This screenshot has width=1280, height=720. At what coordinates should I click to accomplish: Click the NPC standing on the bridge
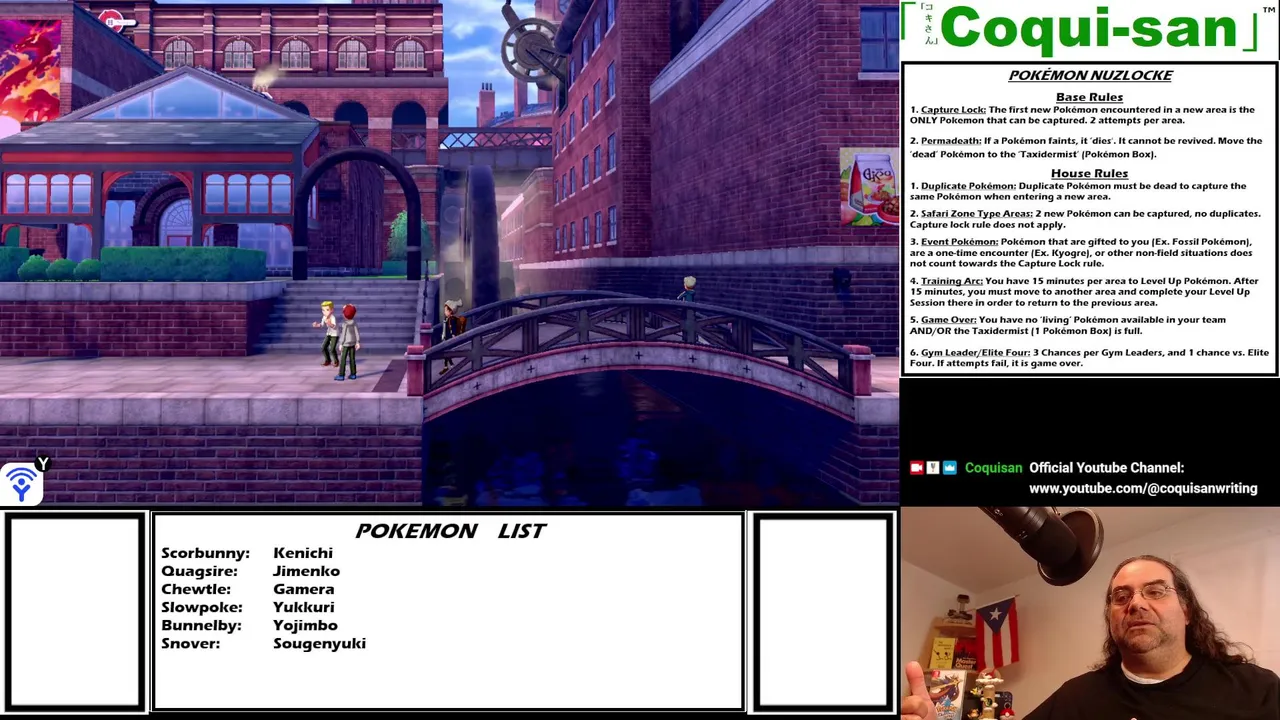coord(688,290)
